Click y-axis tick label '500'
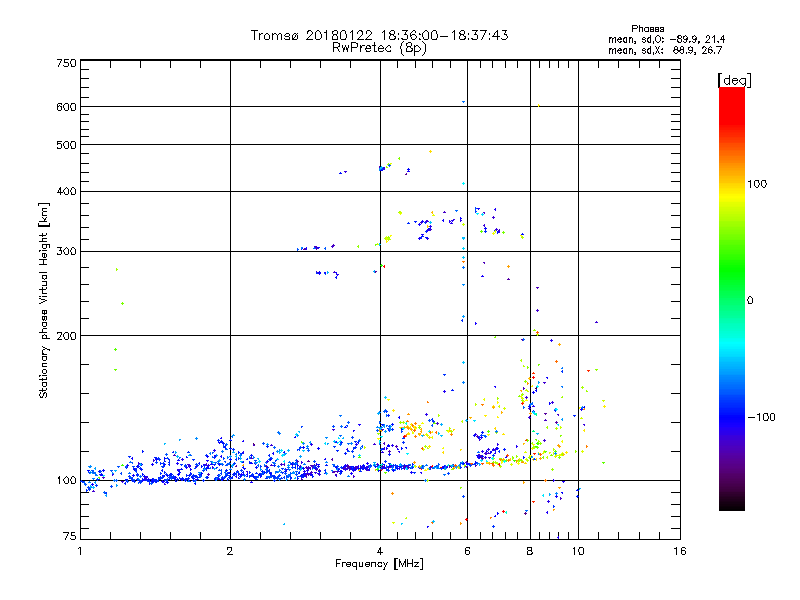The width and height of the screenshot is (800, 600). click(x=66, y=145)
